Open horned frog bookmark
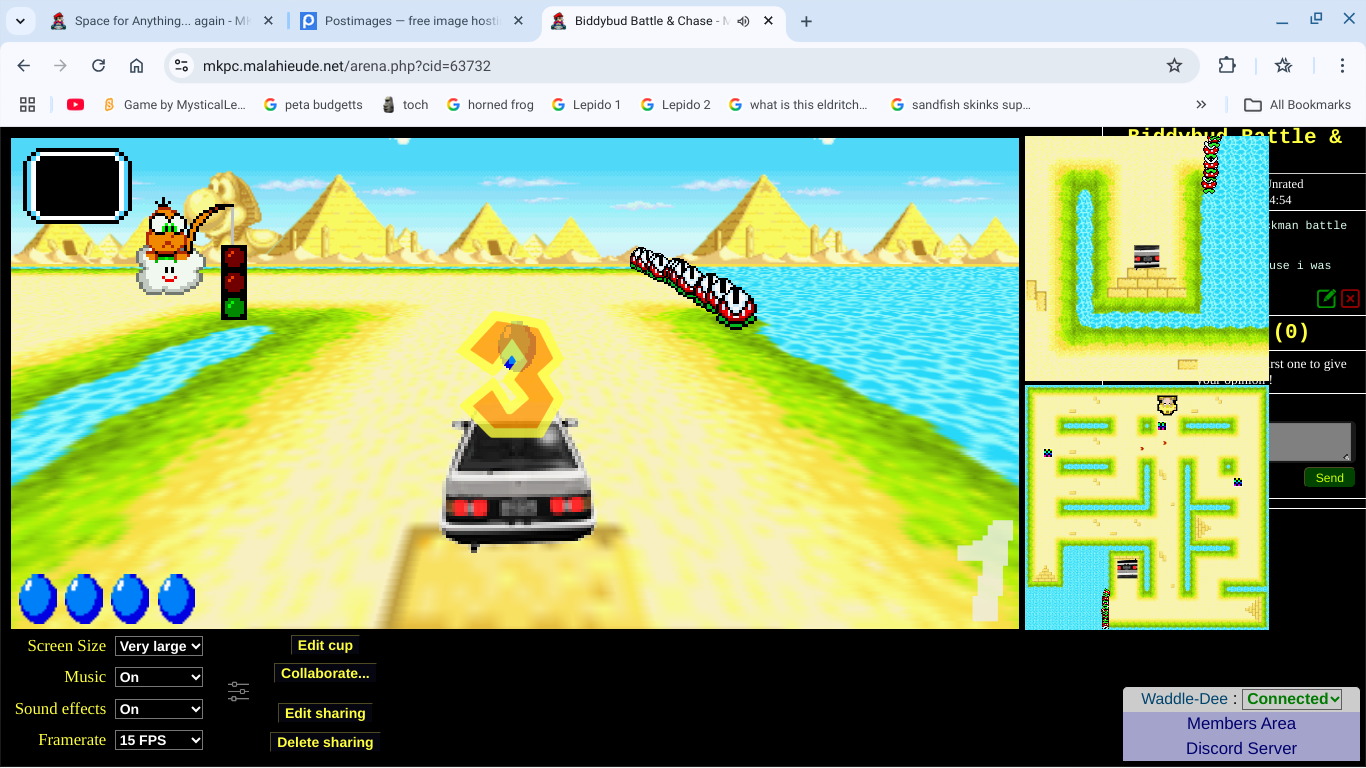This screenshot has width=1366, height=768. pyautogui.click(x=490, y=104)
